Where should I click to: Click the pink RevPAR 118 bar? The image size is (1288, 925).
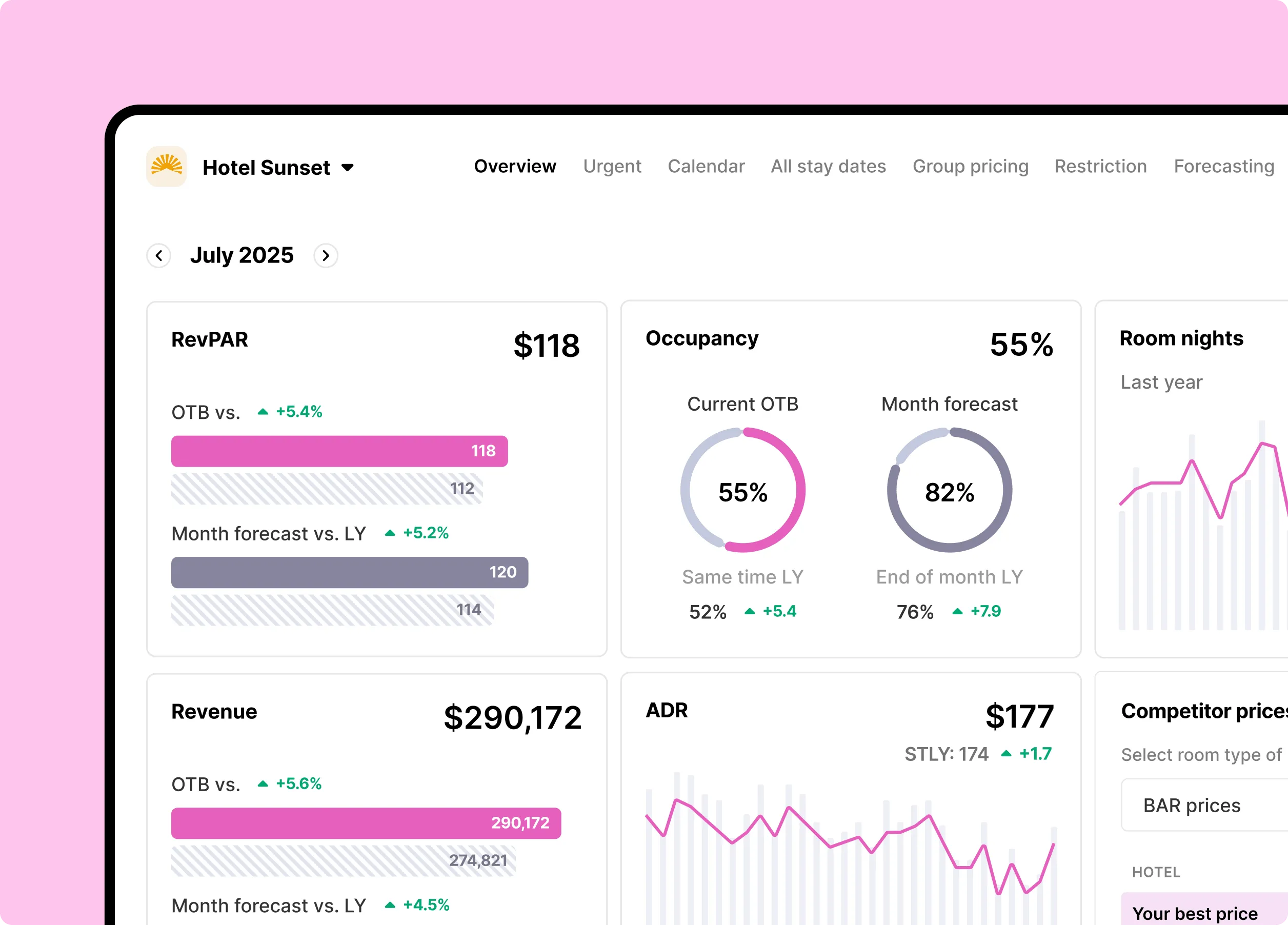click(339, 451)
